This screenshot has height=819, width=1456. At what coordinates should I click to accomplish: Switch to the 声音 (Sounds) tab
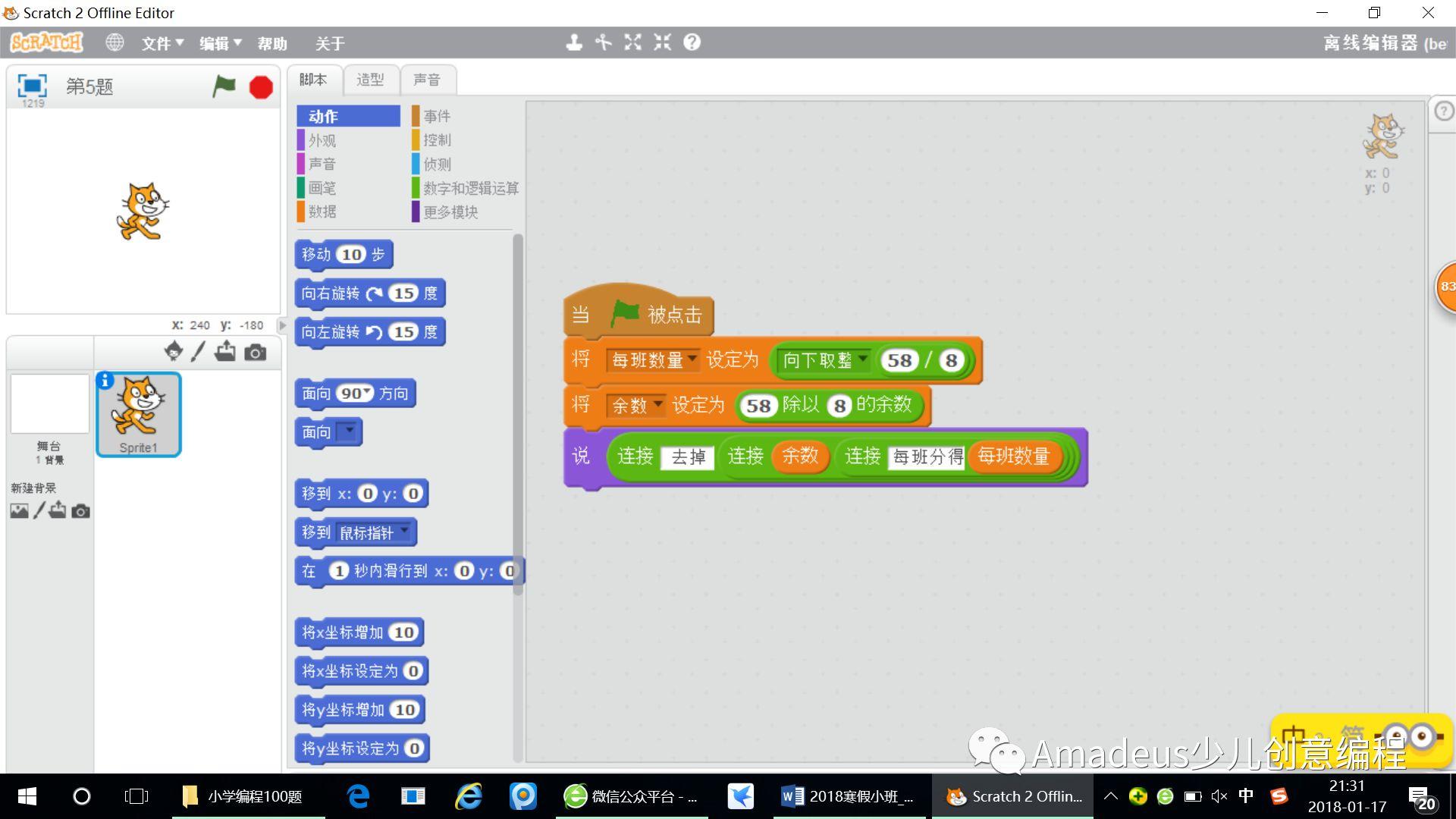tap(425, 80)
